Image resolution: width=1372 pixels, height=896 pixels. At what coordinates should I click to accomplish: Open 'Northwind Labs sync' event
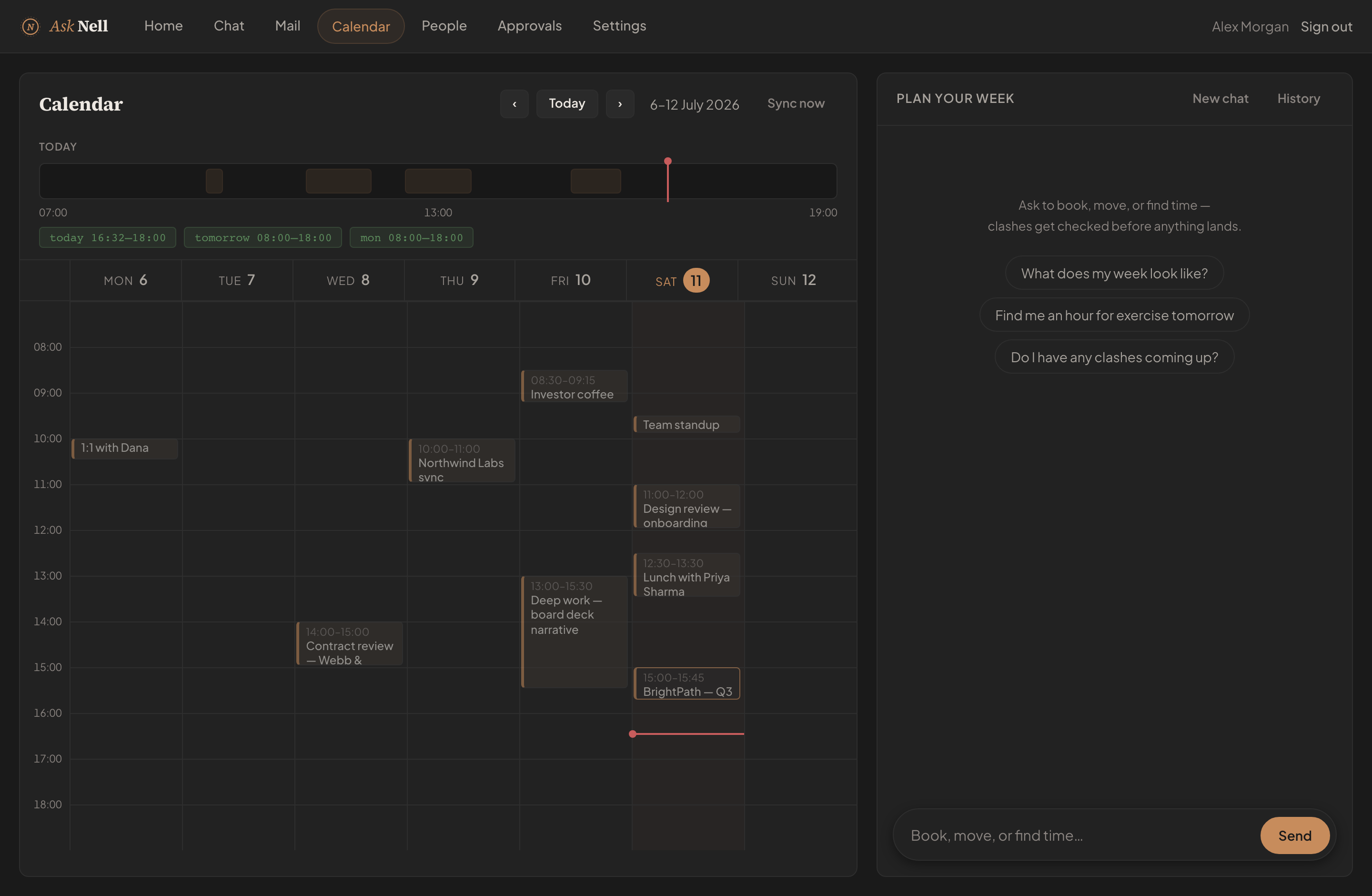(462, 461)
